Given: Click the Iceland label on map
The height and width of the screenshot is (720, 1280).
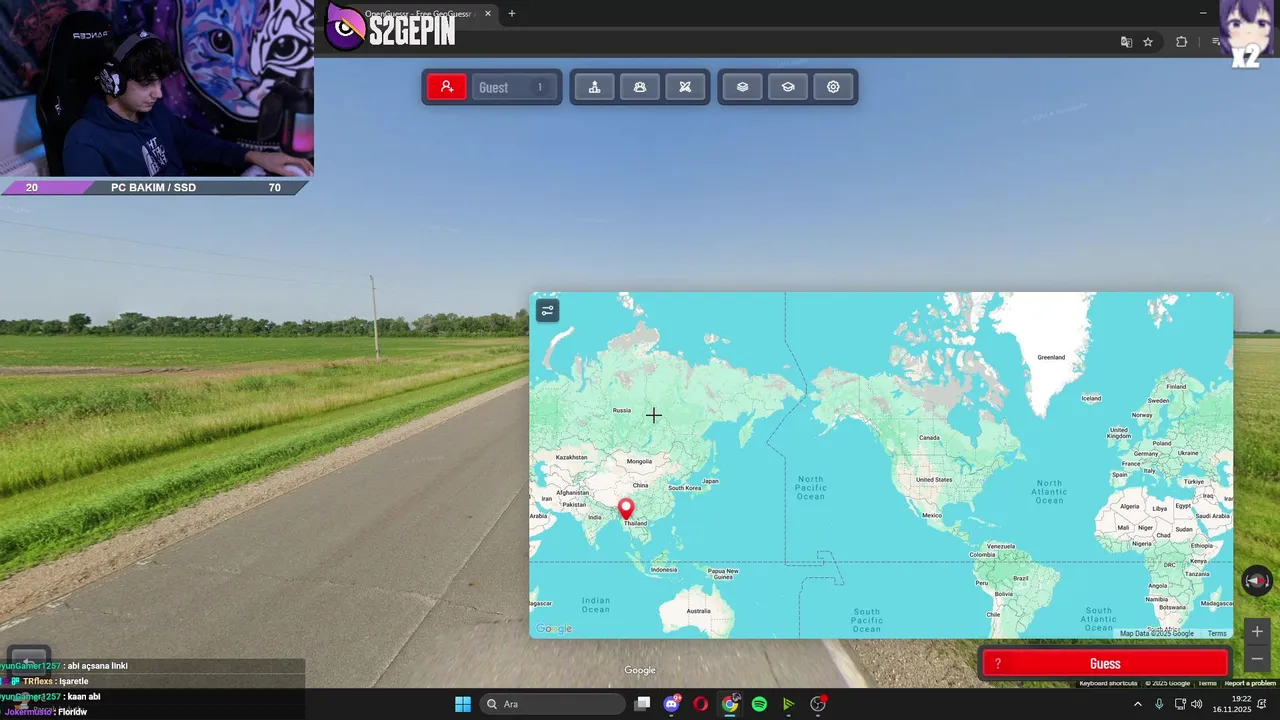Looking at the screenshot, I should 1091,398.
